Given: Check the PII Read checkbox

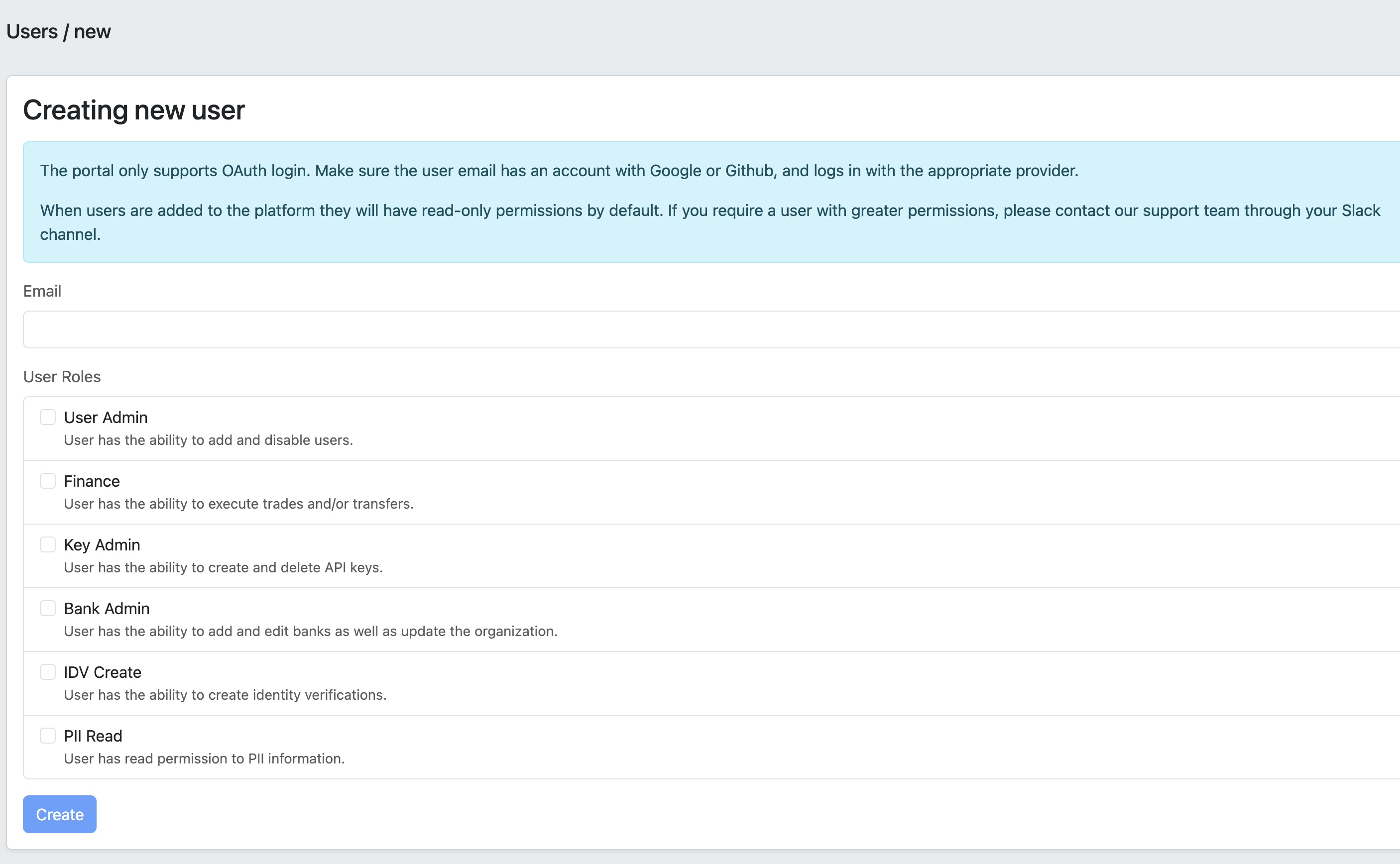Looking at the screenshot, I should (47, 736).
